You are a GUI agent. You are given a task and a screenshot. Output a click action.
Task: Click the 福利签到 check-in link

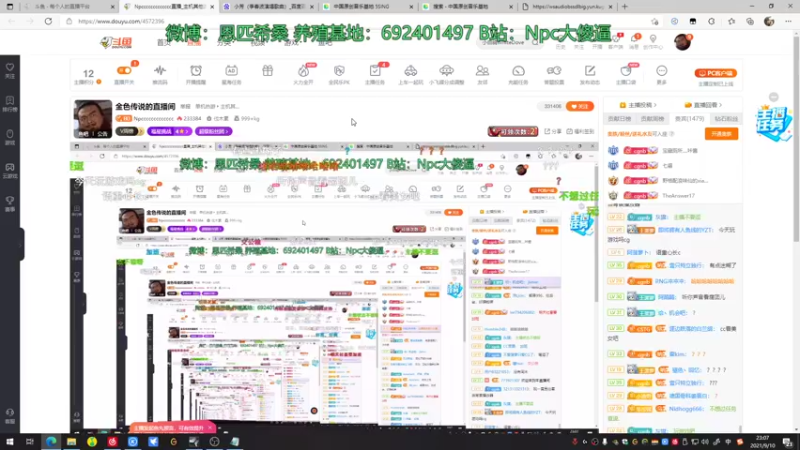[580, 131]
